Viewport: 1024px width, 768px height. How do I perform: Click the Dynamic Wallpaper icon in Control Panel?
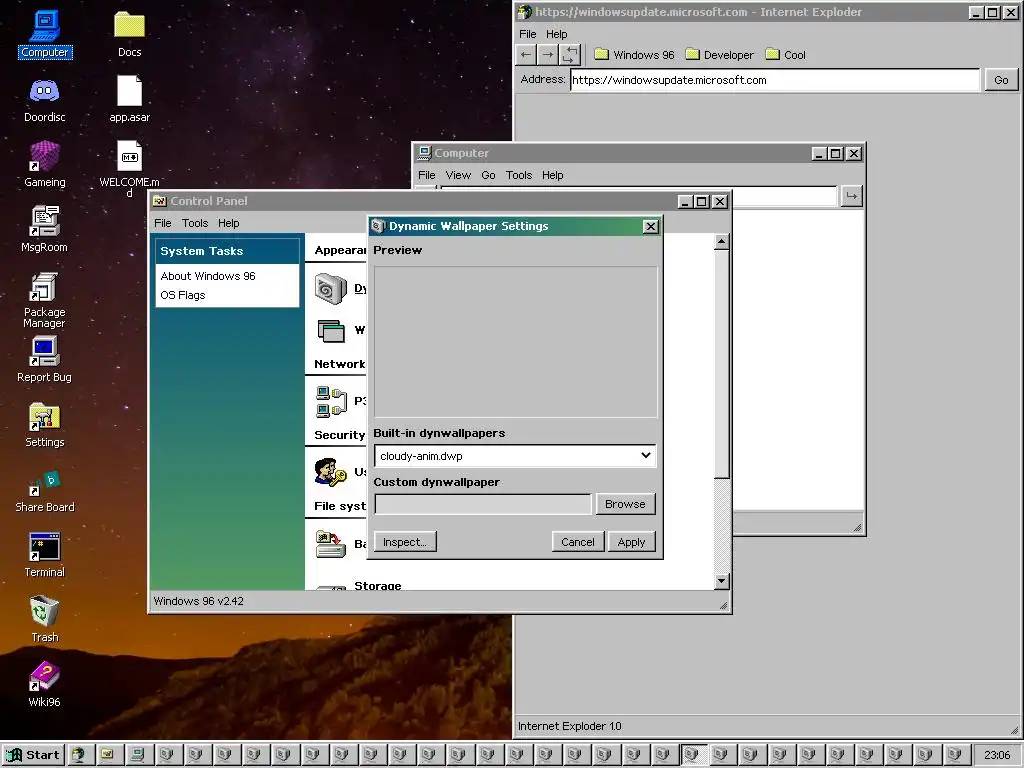[331, 289]
